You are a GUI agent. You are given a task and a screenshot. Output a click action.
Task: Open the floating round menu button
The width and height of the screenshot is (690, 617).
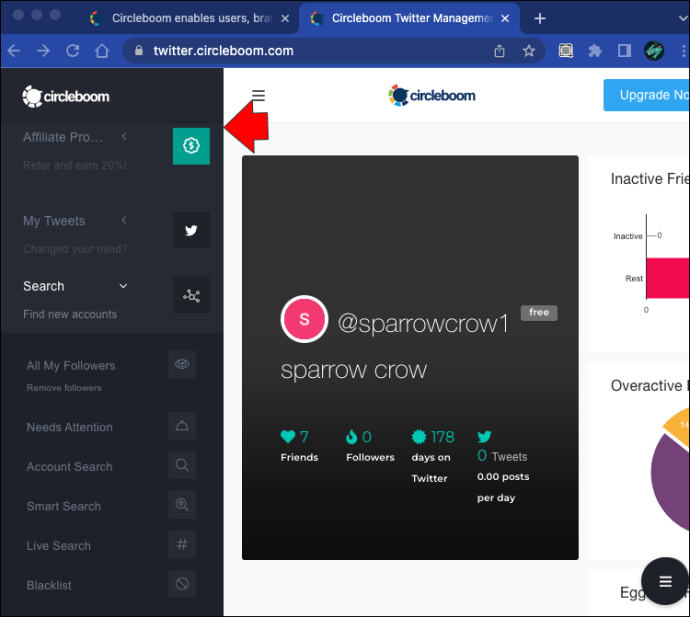tap(665, 581)
